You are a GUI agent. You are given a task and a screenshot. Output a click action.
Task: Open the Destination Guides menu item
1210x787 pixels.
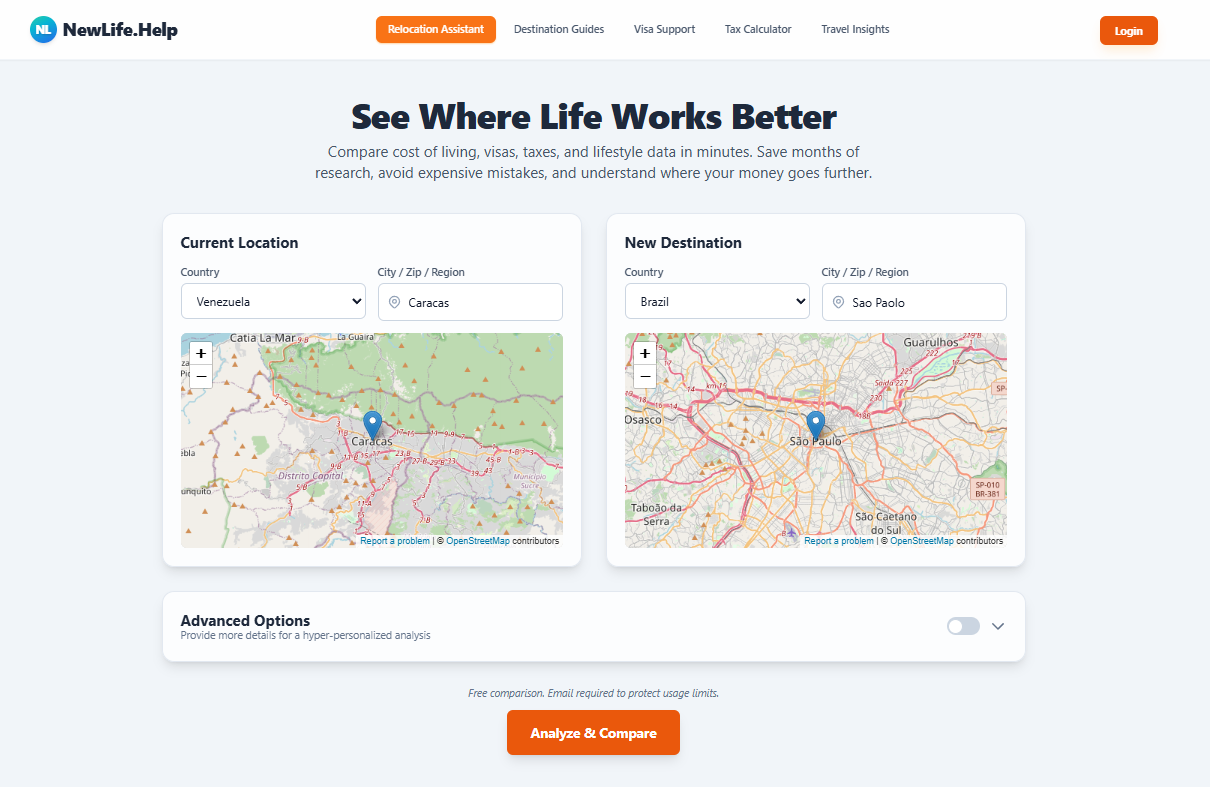559,29
